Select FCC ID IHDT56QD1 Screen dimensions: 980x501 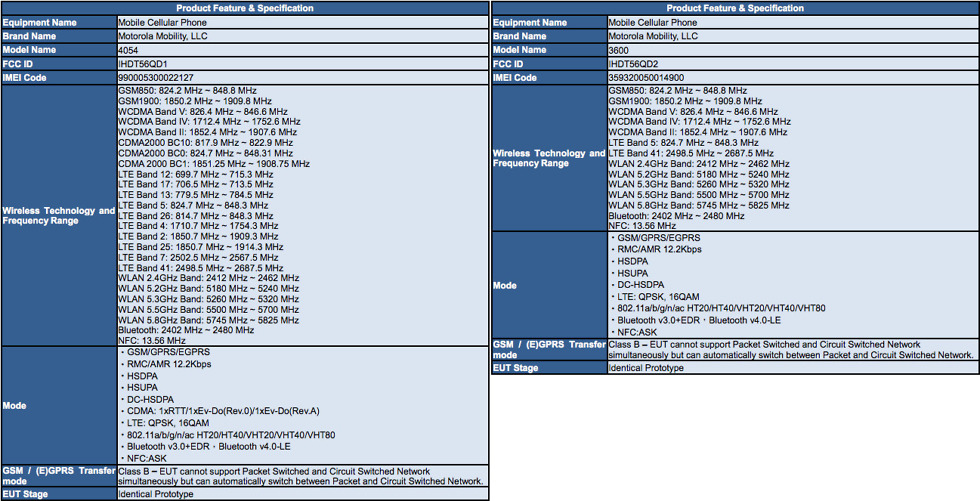point(144,63)
